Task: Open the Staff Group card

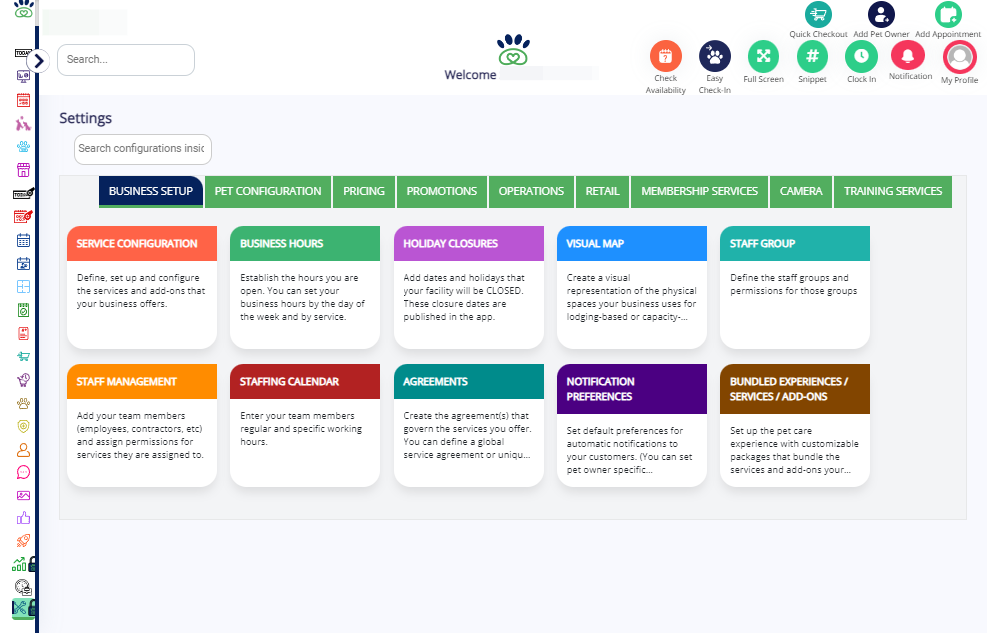Action: (795, 287)
